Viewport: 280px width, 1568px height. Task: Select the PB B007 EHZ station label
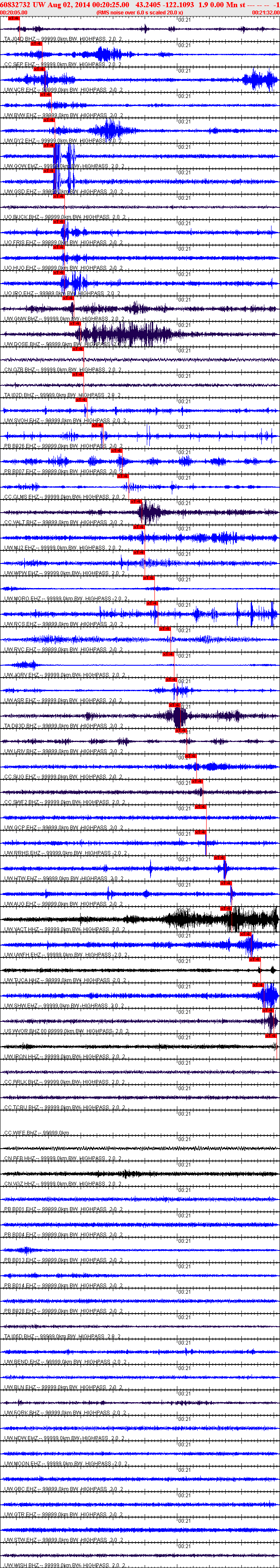63,472
